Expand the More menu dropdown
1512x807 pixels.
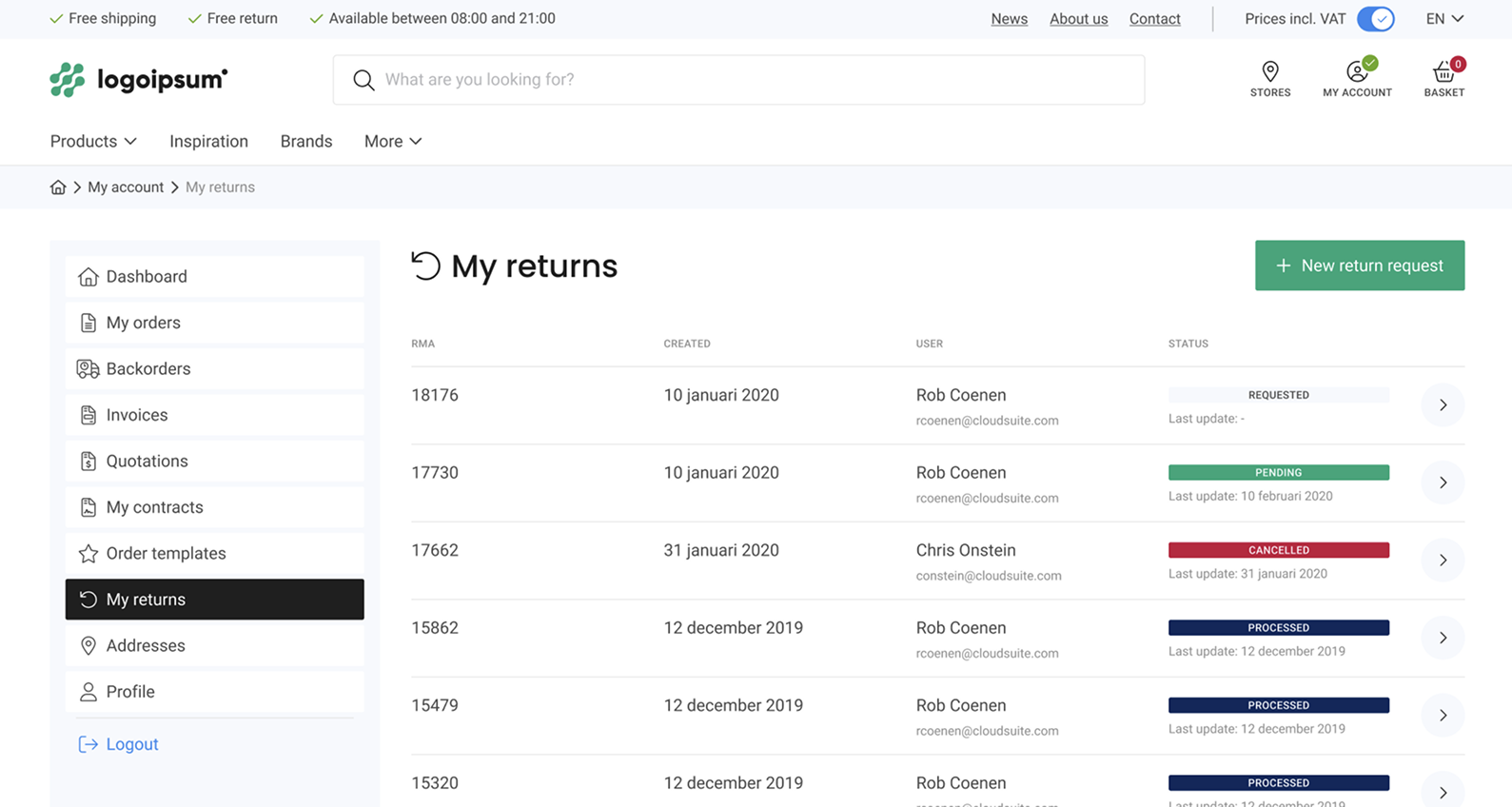click(392, 142)
